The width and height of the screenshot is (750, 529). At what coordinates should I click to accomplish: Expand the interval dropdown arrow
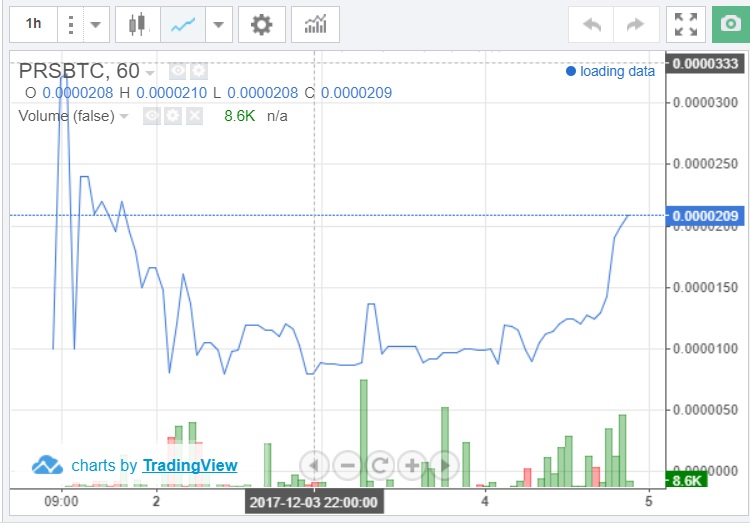point(96,24)
